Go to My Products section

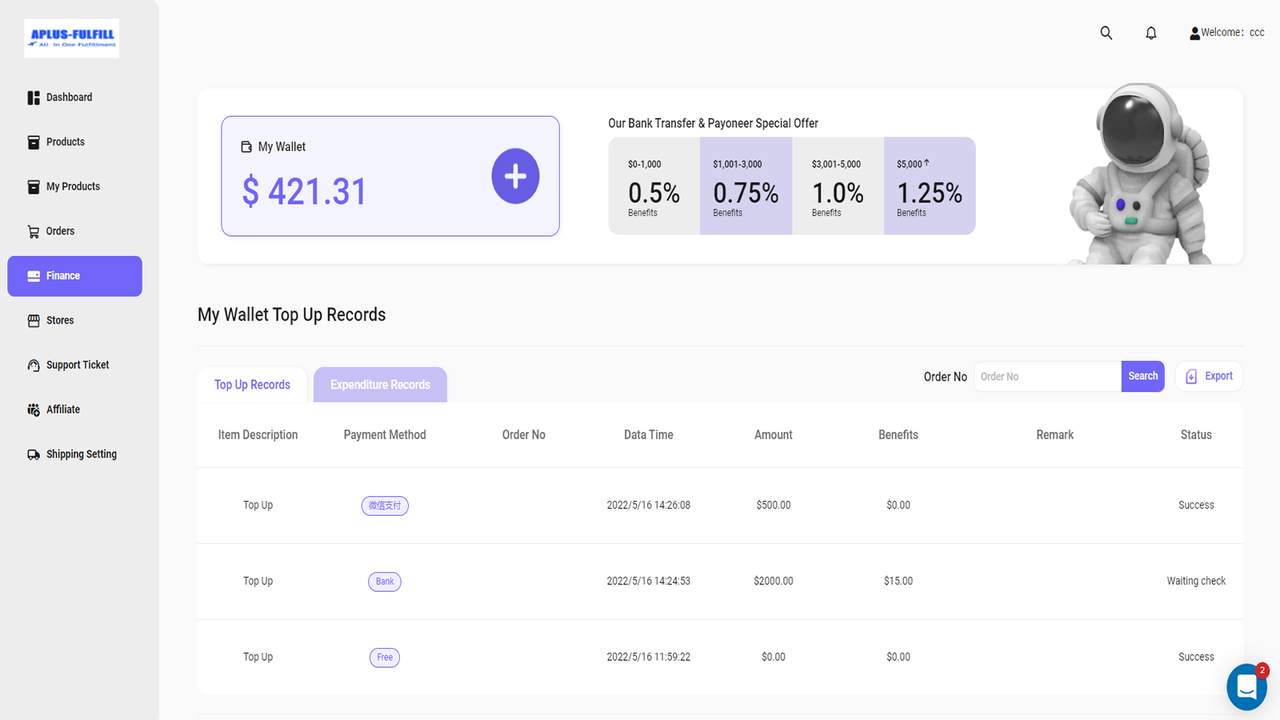(63, 186)
